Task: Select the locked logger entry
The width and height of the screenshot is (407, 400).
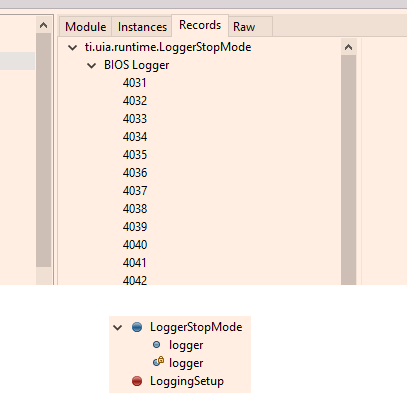Action: coord(186,363)
